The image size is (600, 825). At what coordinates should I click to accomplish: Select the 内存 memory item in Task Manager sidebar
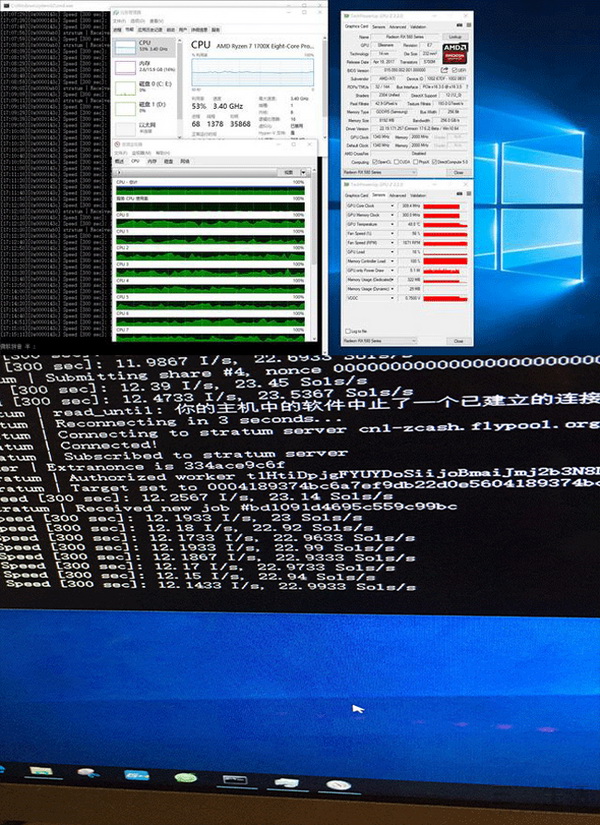click(x=144, y=68)
